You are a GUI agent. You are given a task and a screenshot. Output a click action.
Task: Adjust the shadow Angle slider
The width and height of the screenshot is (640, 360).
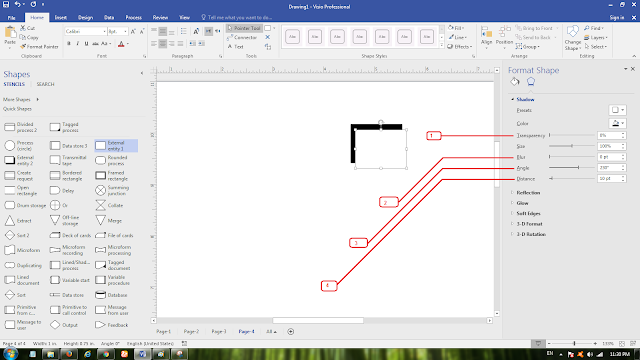[571, 167]
